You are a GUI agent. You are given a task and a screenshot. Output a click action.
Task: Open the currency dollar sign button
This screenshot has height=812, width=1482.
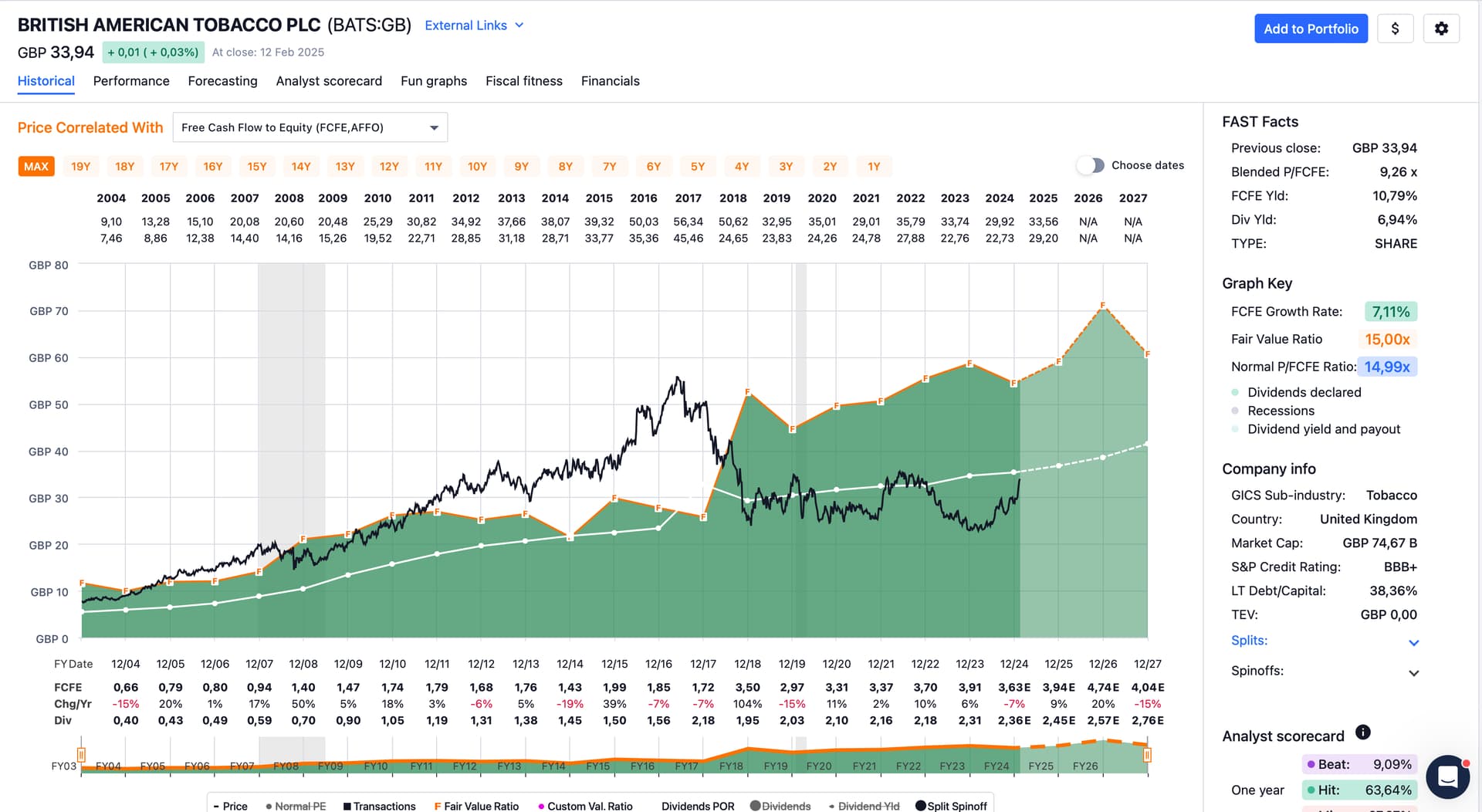1395,29
